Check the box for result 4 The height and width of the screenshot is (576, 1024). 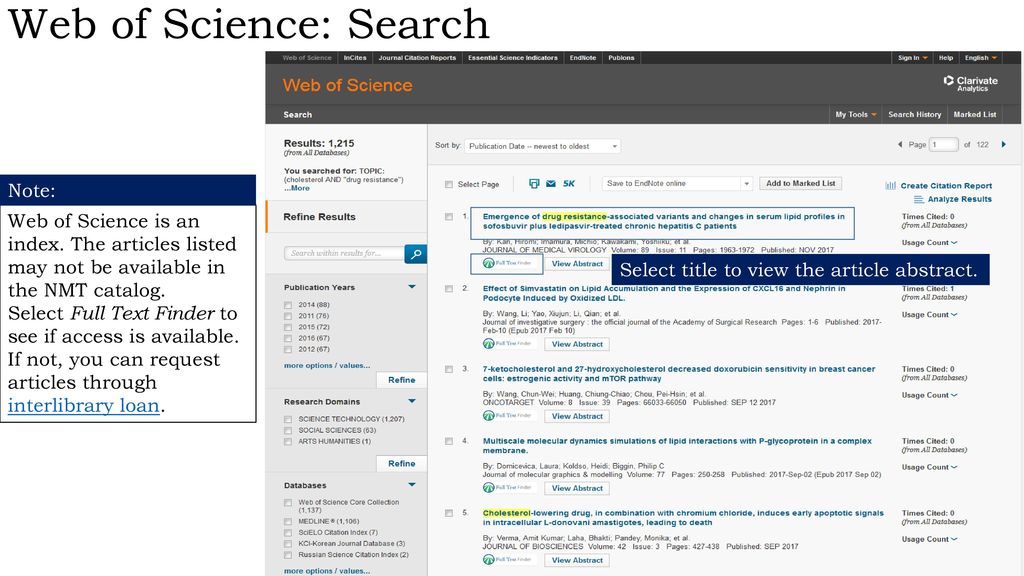pos(449,441)
